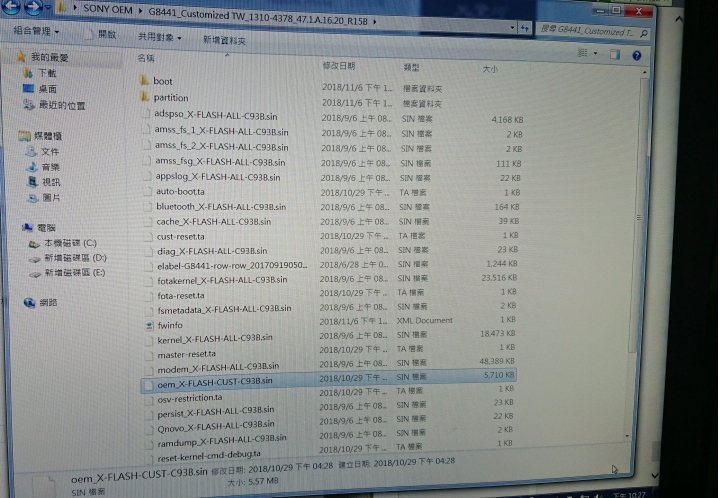Image resolution: width=720 pixels, height=498 pixels.
Task: Select amss_fs_1_X-FLASH-ALL-C93B.sin file
Action: pos(221,131)
